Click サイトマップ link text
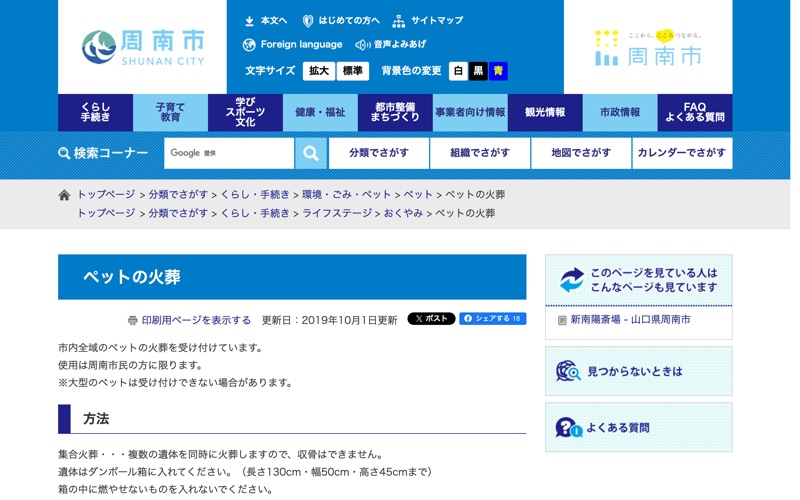Image resolution: width=800 pixels, height=500 pixels. coord(437,21)
